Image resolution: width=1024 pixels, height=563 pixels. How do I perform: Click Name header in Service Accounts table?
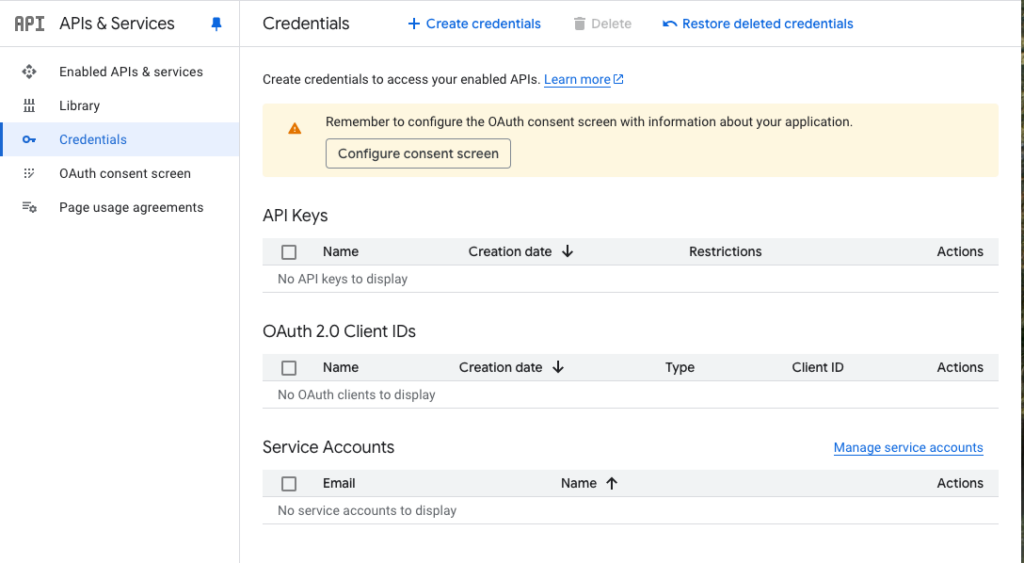click(x=579, y=483)
